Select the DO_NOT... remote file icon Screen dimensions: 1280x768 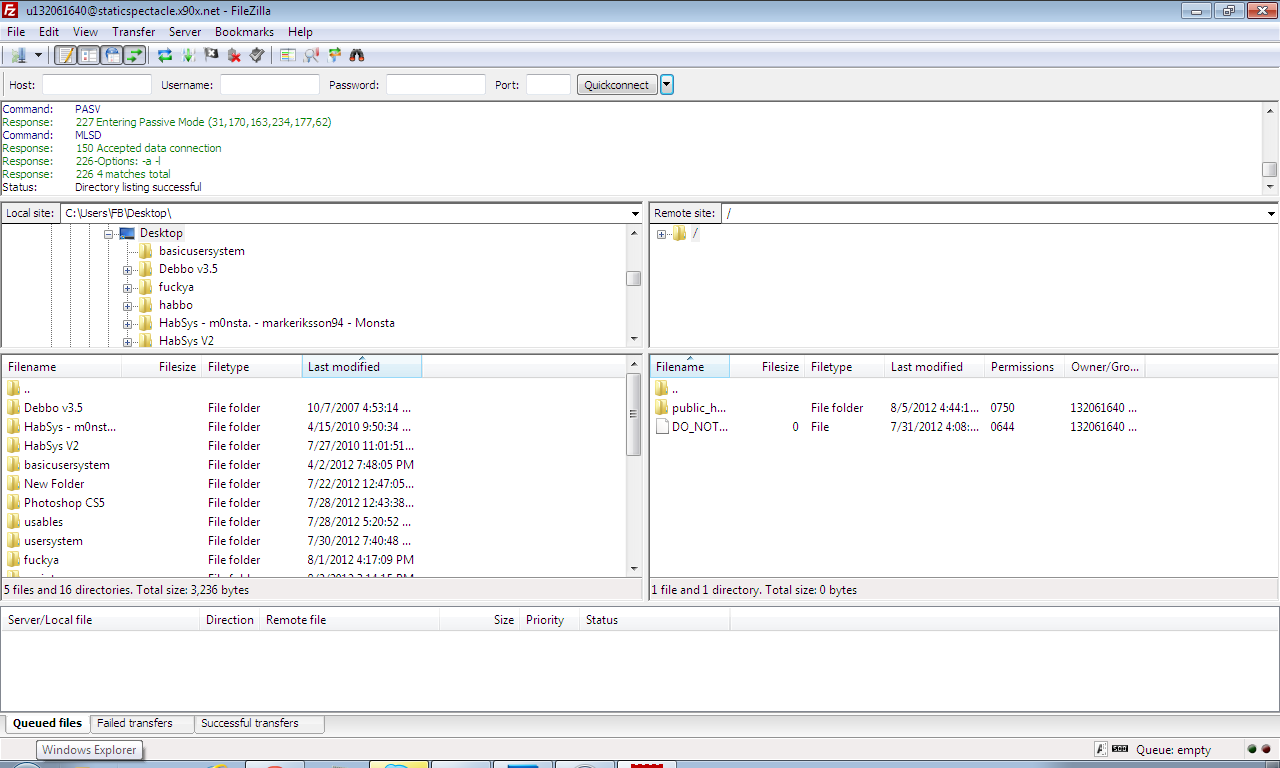662,427
